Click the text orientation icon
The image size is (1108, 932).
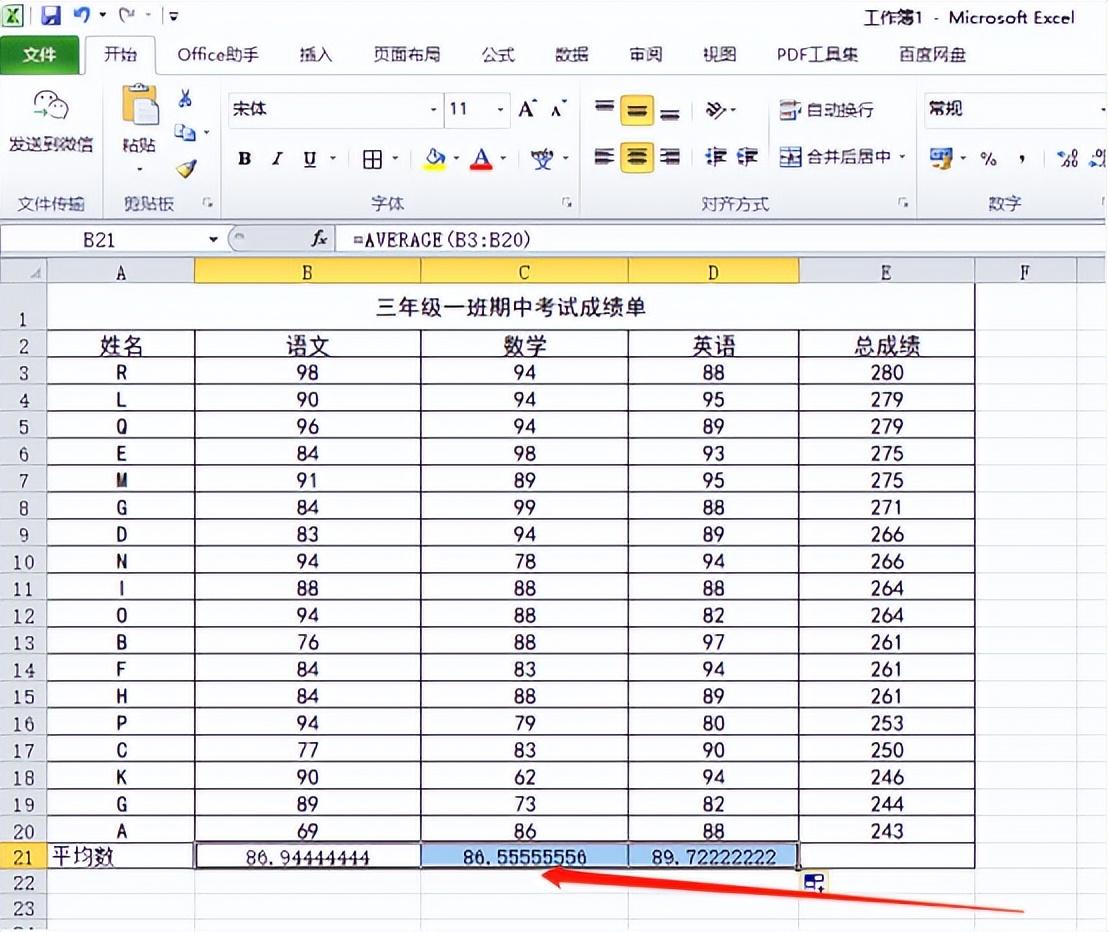click(x=717, y=110)
